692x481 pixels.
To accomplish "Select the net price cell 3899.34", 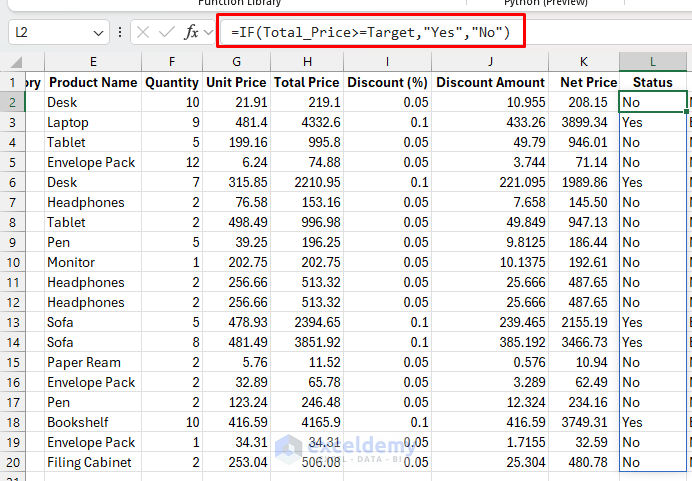I will (x=584, y=122).
